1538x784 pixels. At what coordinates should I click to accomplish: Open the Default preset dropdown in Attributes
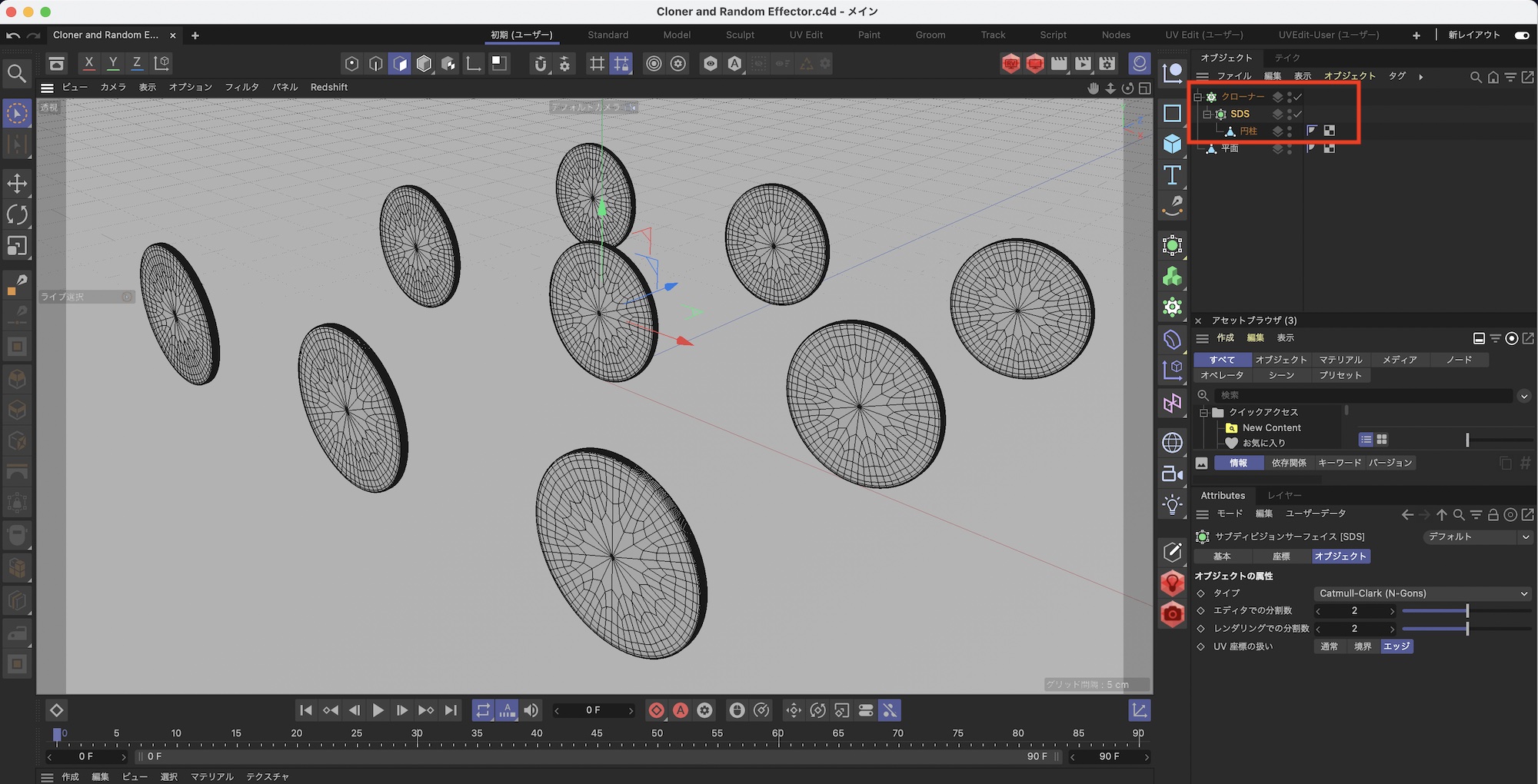[1477, 537]
